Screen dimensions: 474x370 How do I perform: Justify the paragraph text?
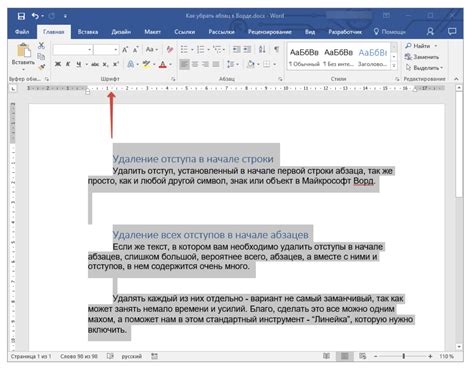(x=216, y=64)
